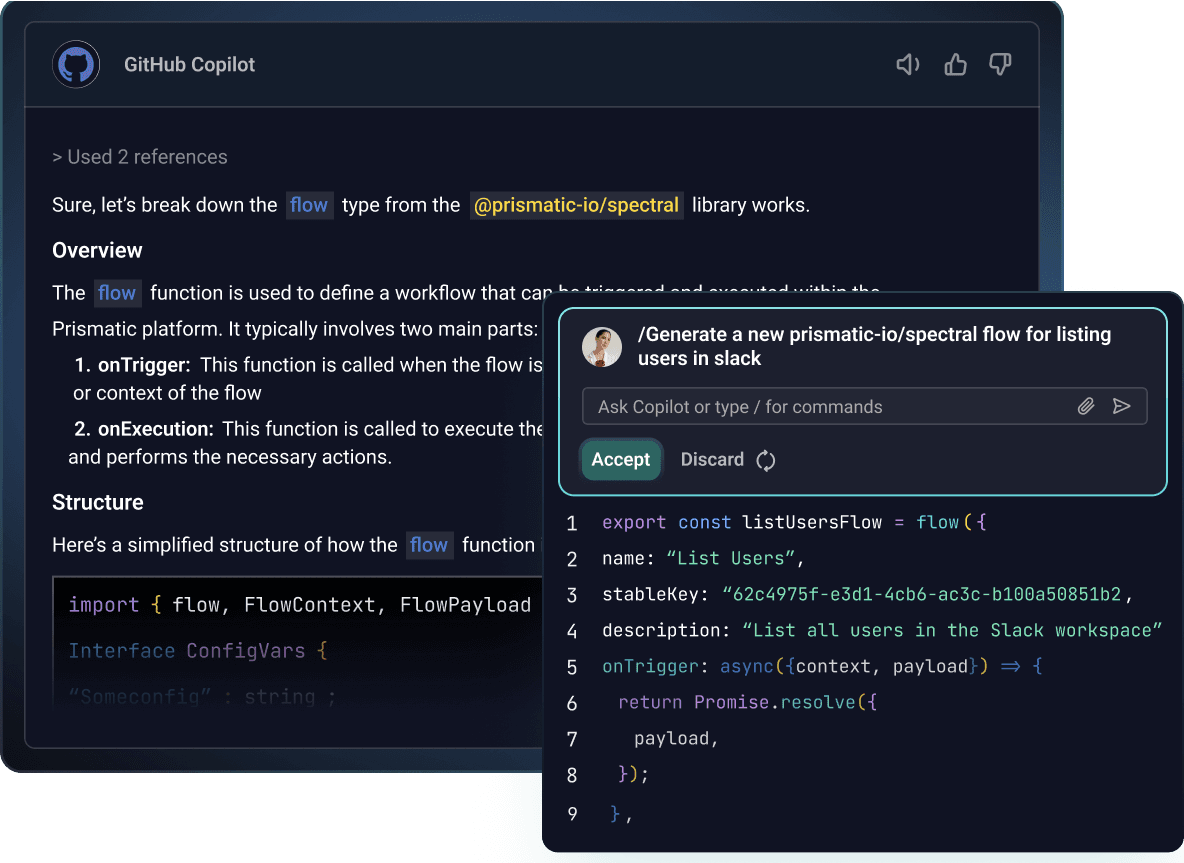Click the thumbs down icon
Image resolution: width=1184 pixels, height=863 pixels.
coord(1001,64)
